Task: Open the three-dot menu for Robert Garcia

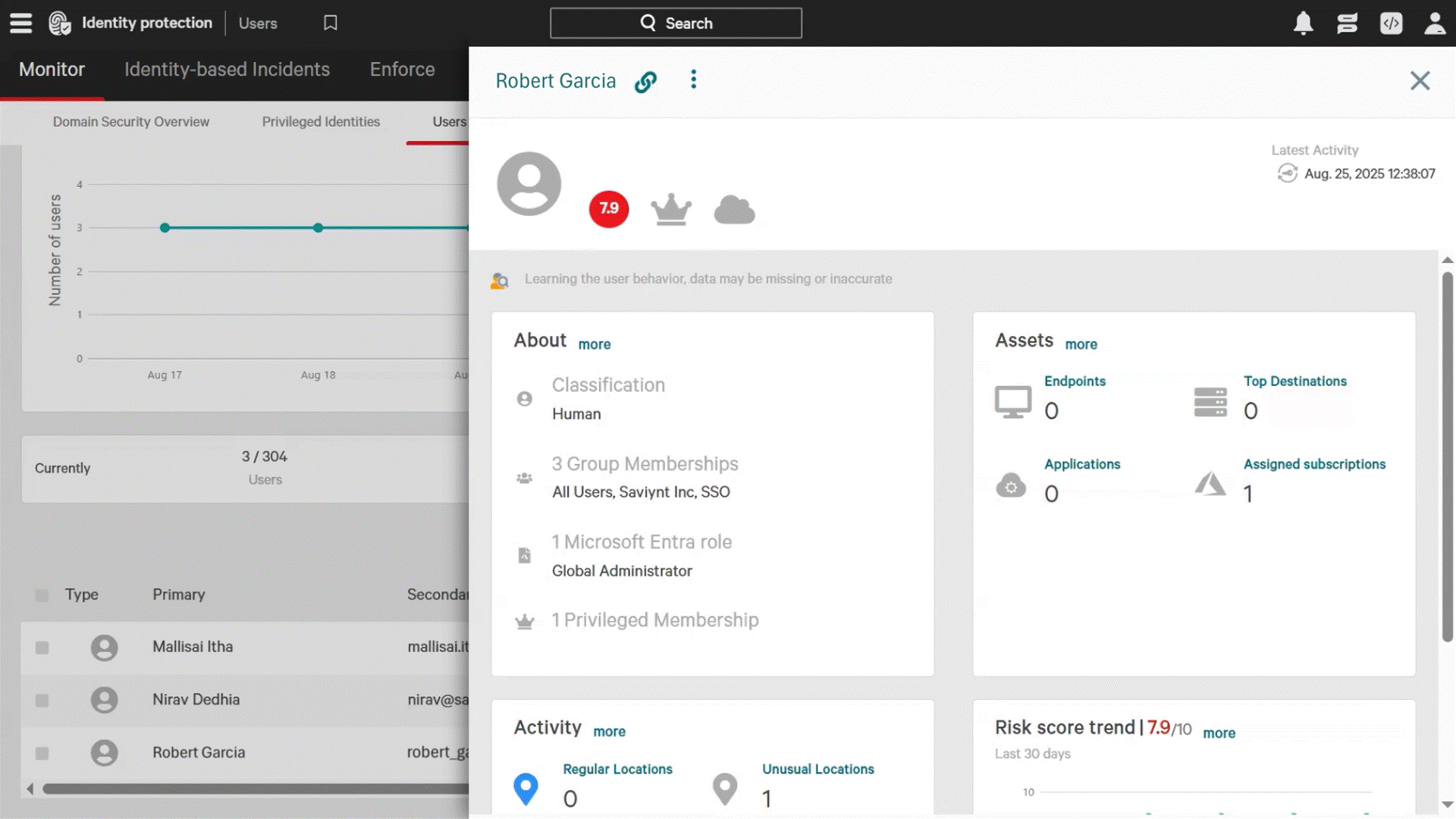Action: coord(693,80)
